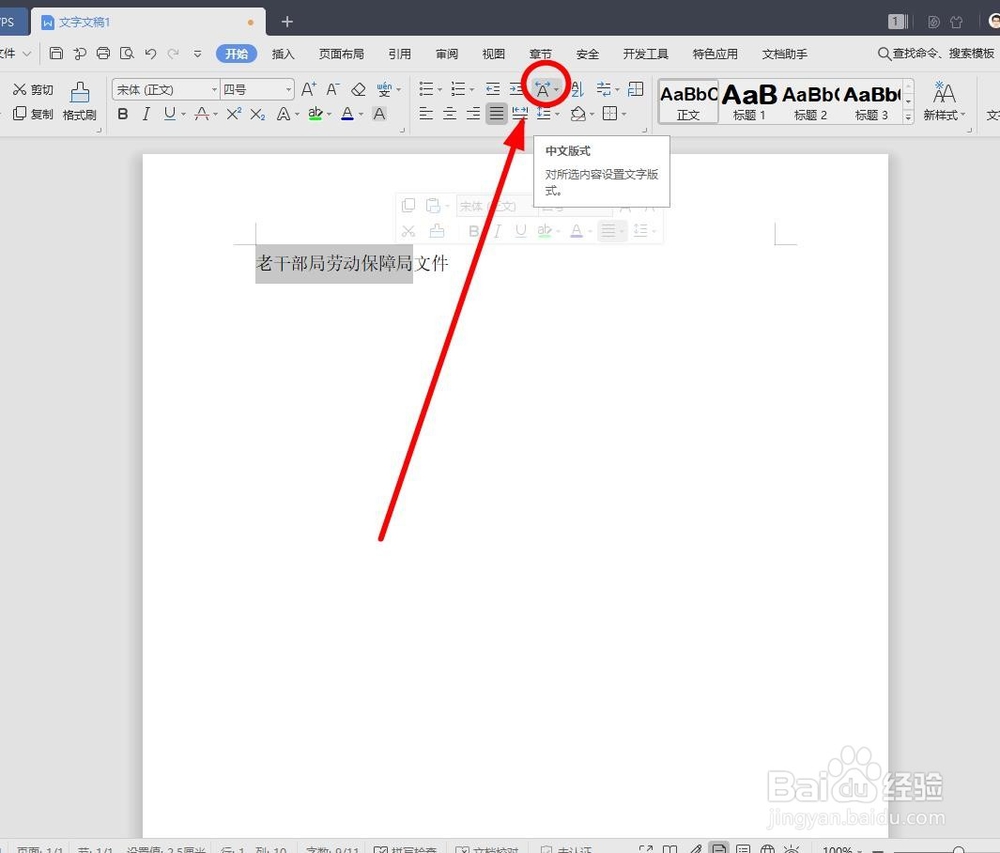This screenshot has width=1000, height=853.
Task: Click the eraser clear formatting icon
Action: pos(358,89)
